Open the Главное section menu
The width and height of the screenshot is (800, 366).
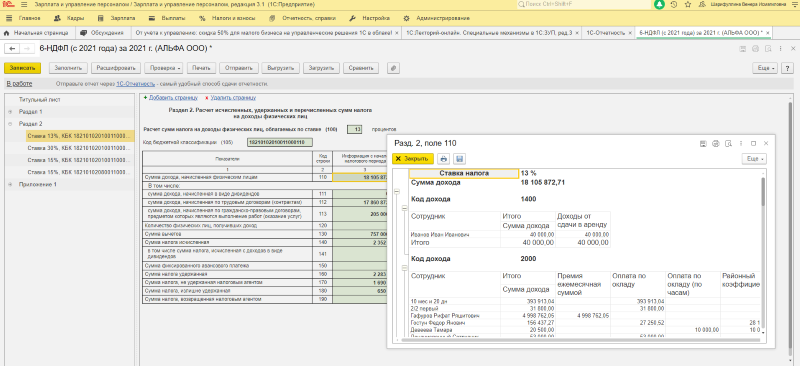(x=24, y=18)
